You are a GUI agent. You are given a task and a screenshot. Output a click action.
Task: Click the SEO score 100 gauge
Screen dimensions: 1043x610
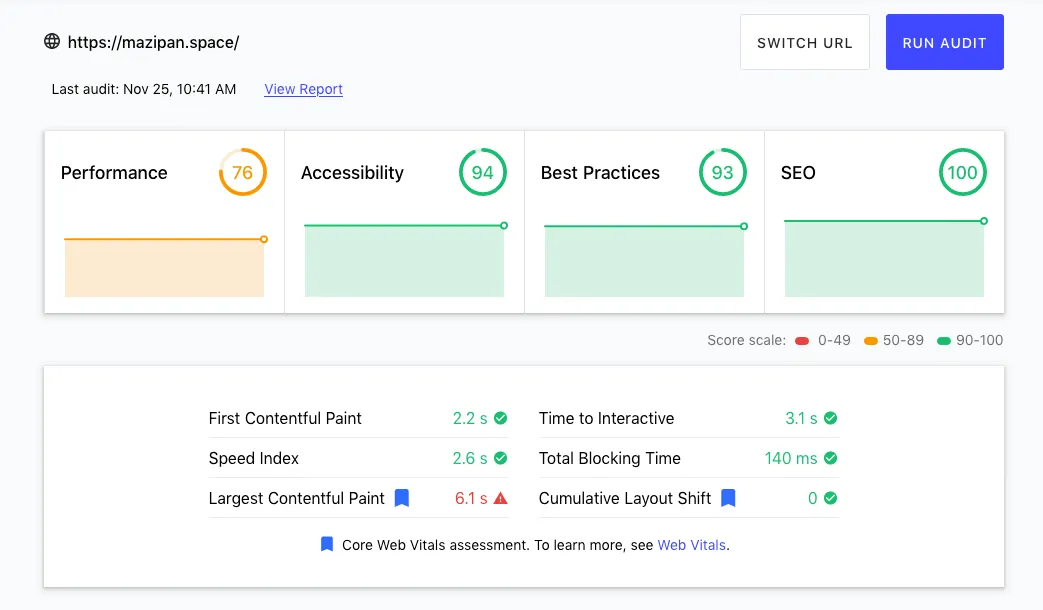pyautogui.click(x=962, y=173)
